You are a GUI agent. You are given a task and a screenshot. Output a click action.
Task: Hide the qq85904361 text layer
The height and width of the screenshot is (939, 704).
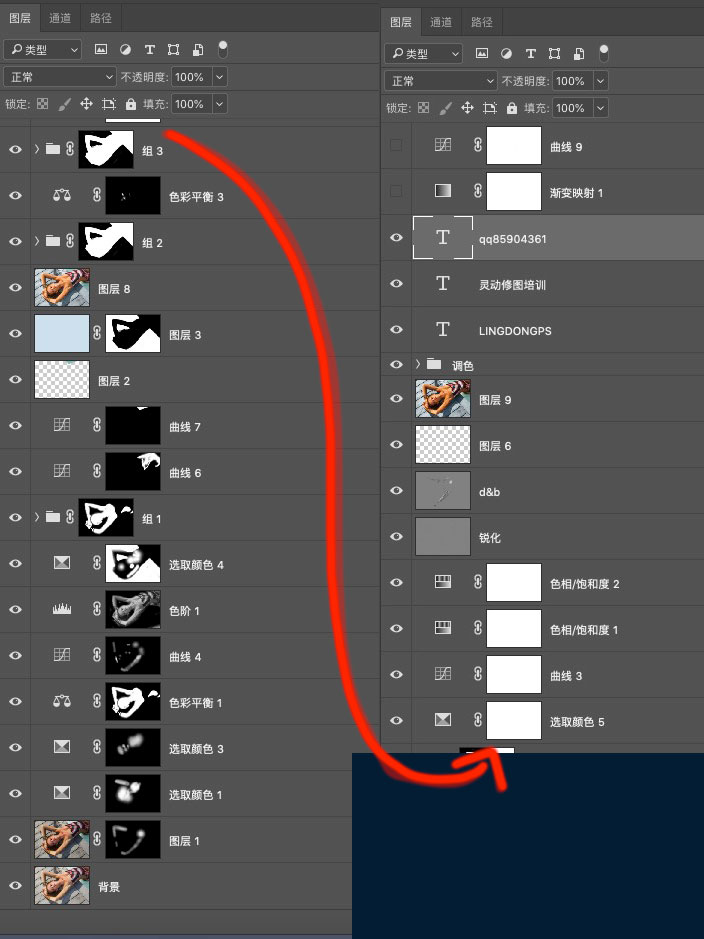click(396, 238)
